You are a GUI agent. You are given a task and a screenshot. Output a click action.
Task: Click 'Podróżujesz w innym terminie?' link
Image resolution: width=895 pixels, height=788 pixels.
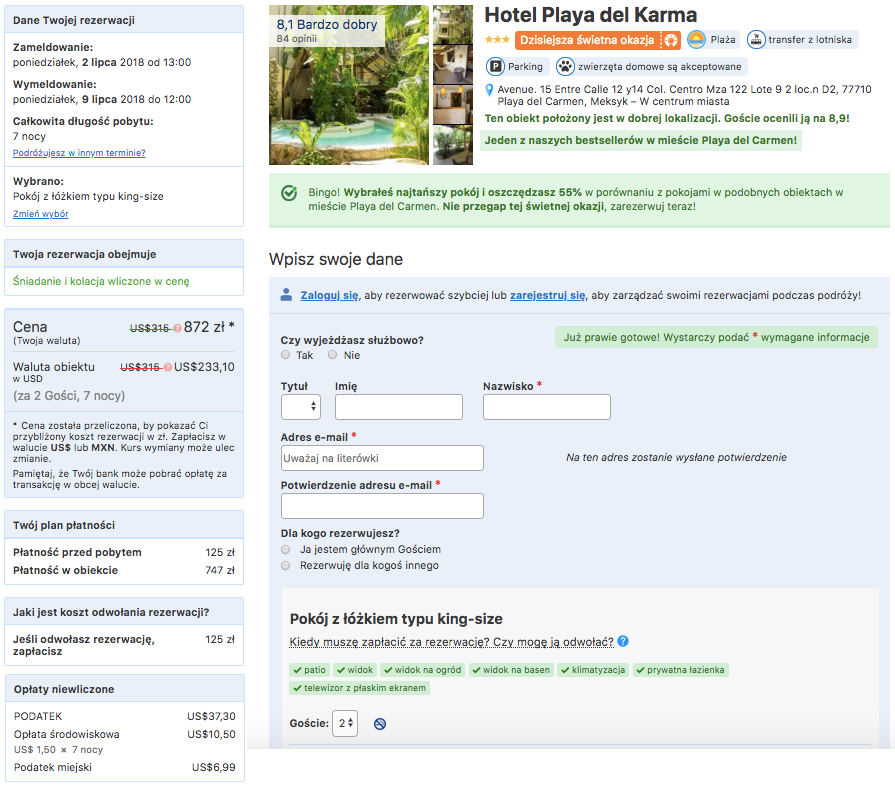point(79,153)
